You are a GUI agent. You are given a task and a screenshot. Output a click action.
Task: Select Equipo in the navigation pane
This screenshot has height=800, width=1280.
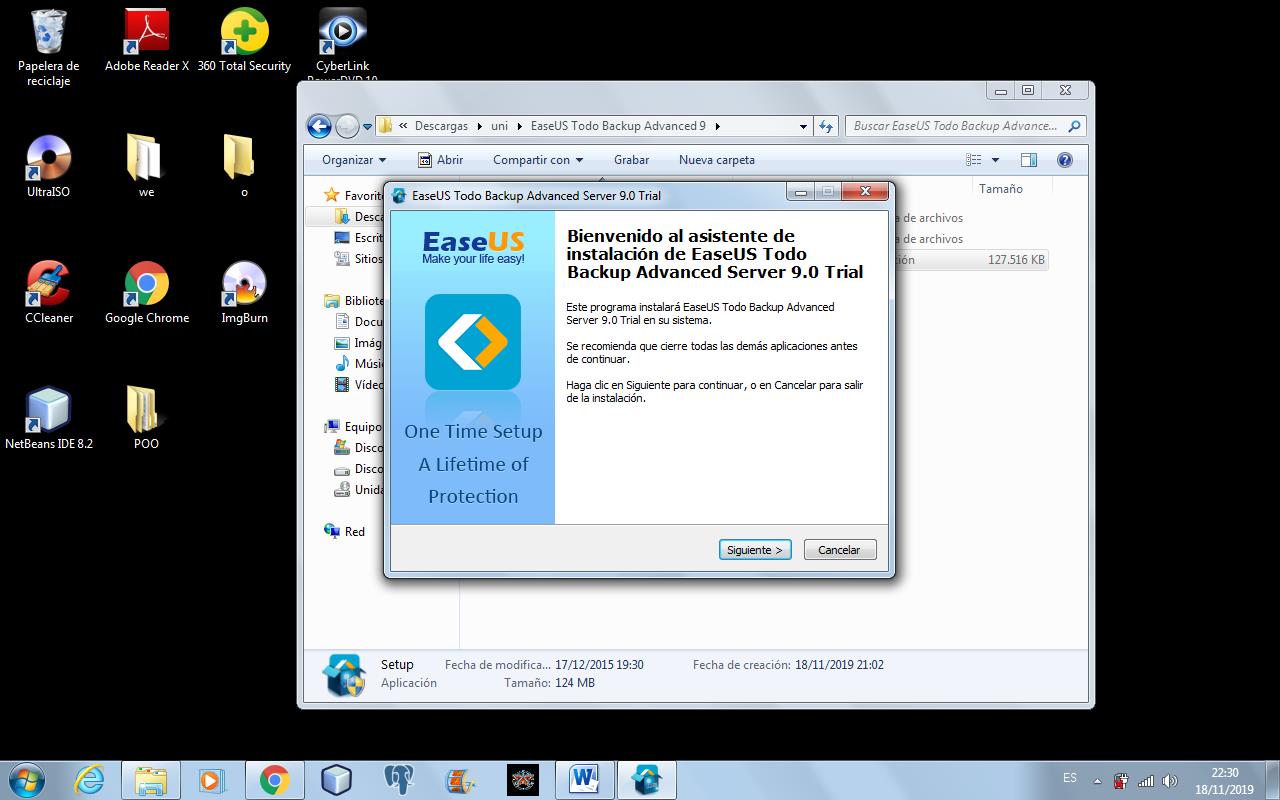point(354,427)
